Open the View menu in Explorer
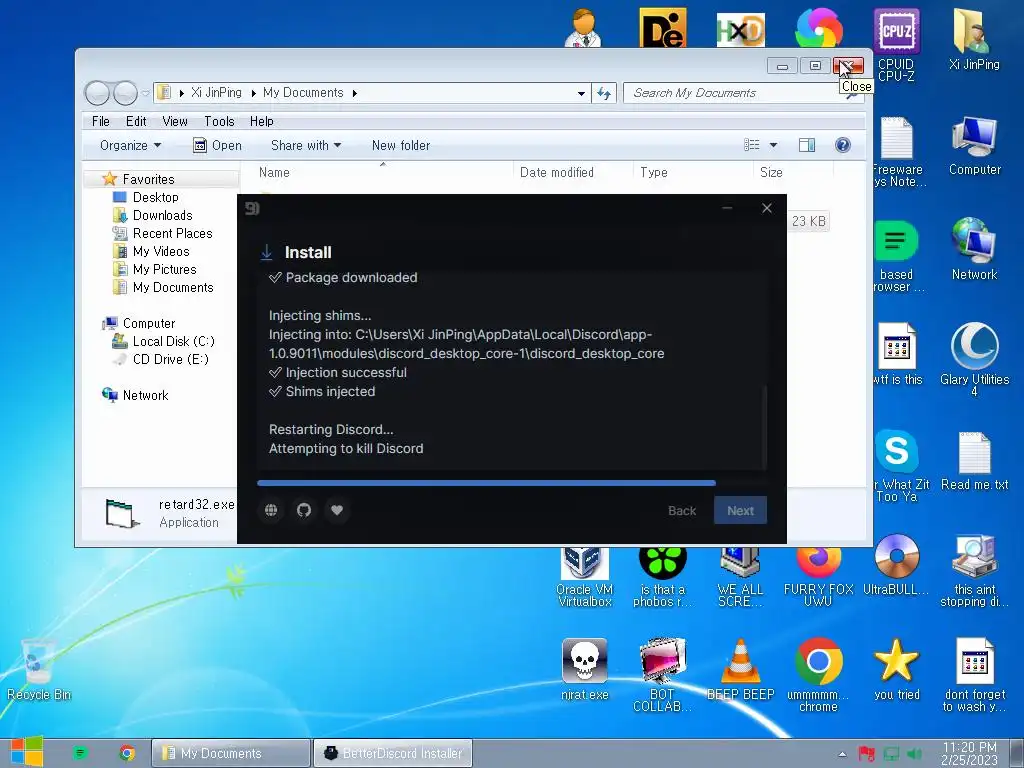The width and height of the screenshot is (1024, 768). tap(174, 121)
